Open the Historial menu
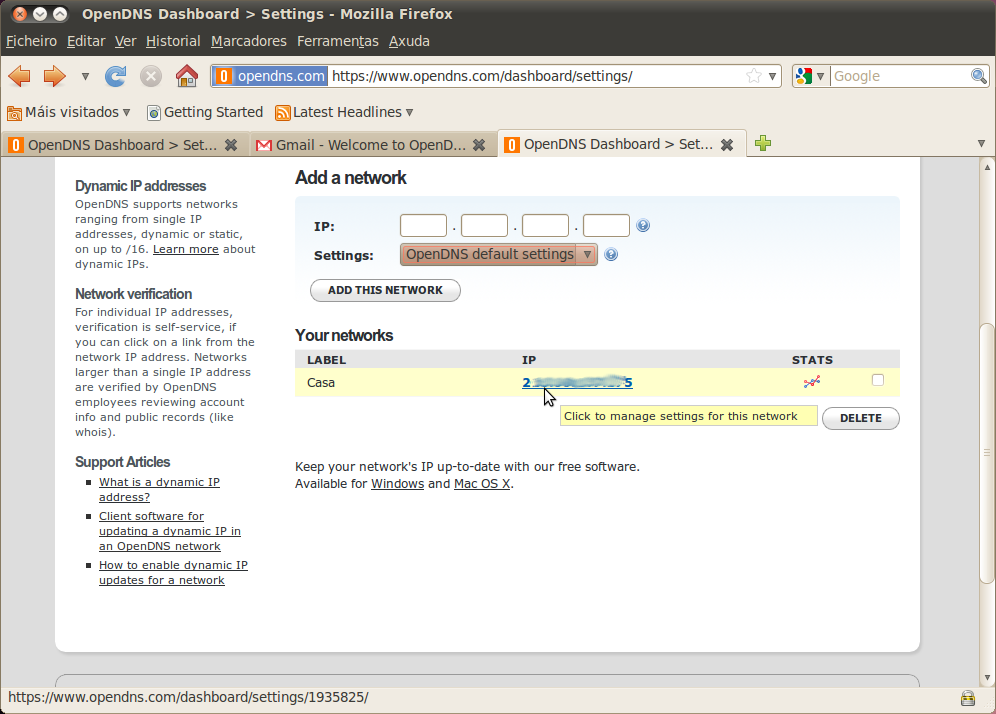 point(173,41)
